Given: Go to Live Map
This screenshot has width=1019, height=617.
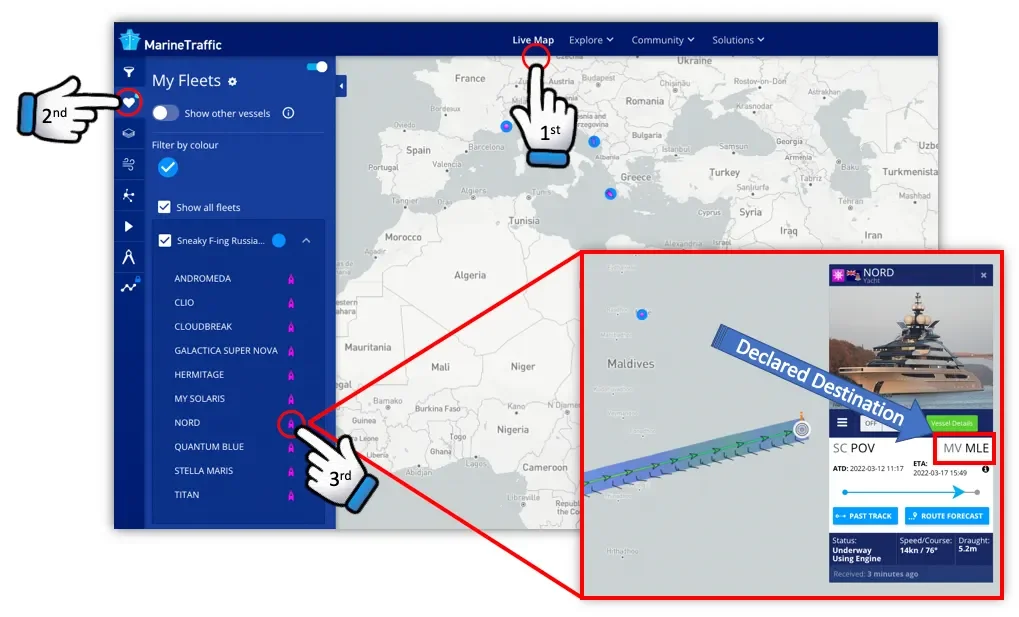Looking at the screenshot, I should tap(533, 40).
